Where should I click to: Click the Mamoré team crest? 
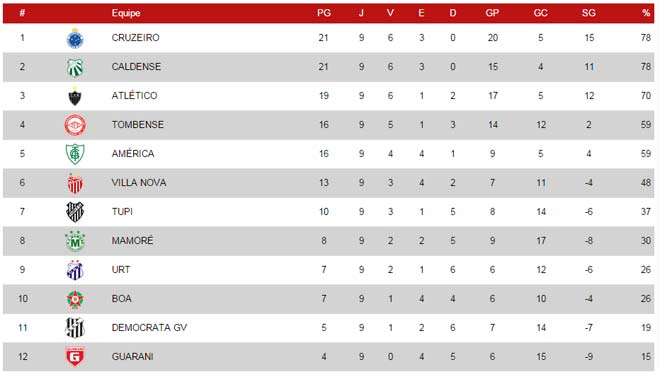pyautogui.click(x=75, y=241)
